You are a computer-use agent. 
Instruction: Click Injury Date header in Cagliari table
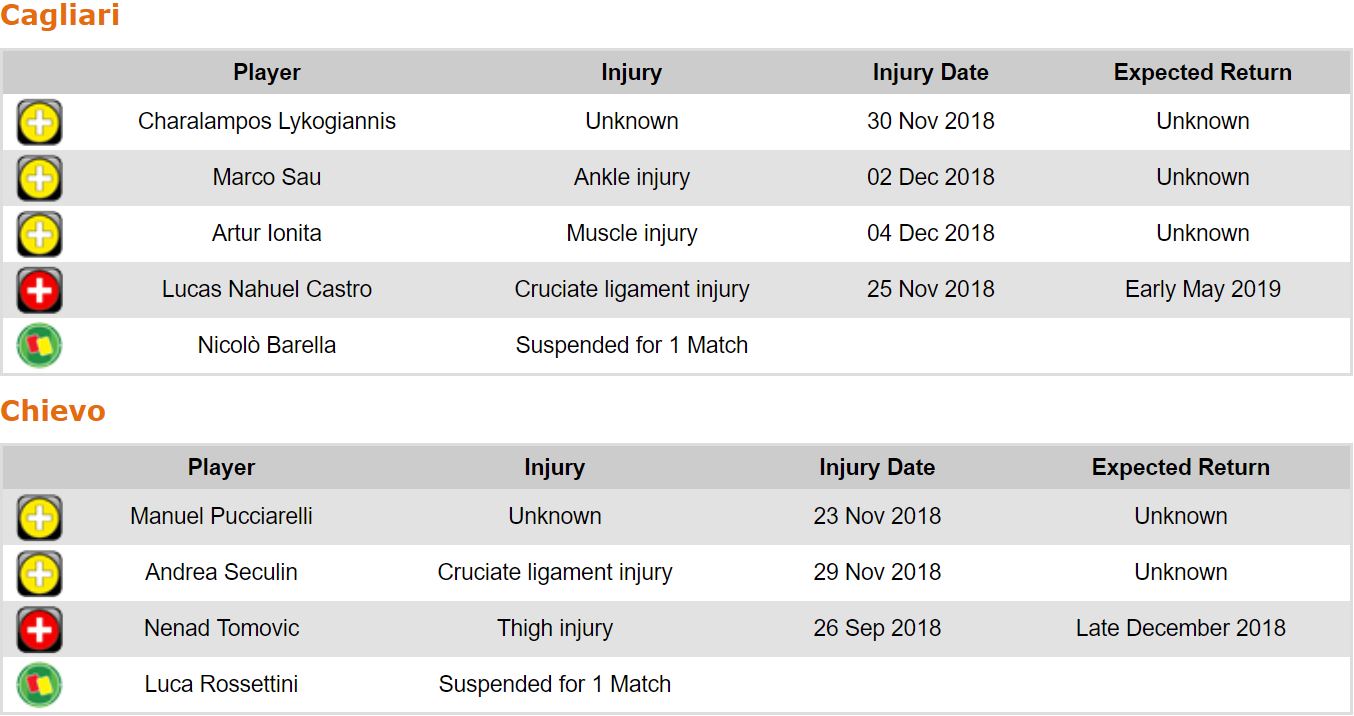point(930,72)
